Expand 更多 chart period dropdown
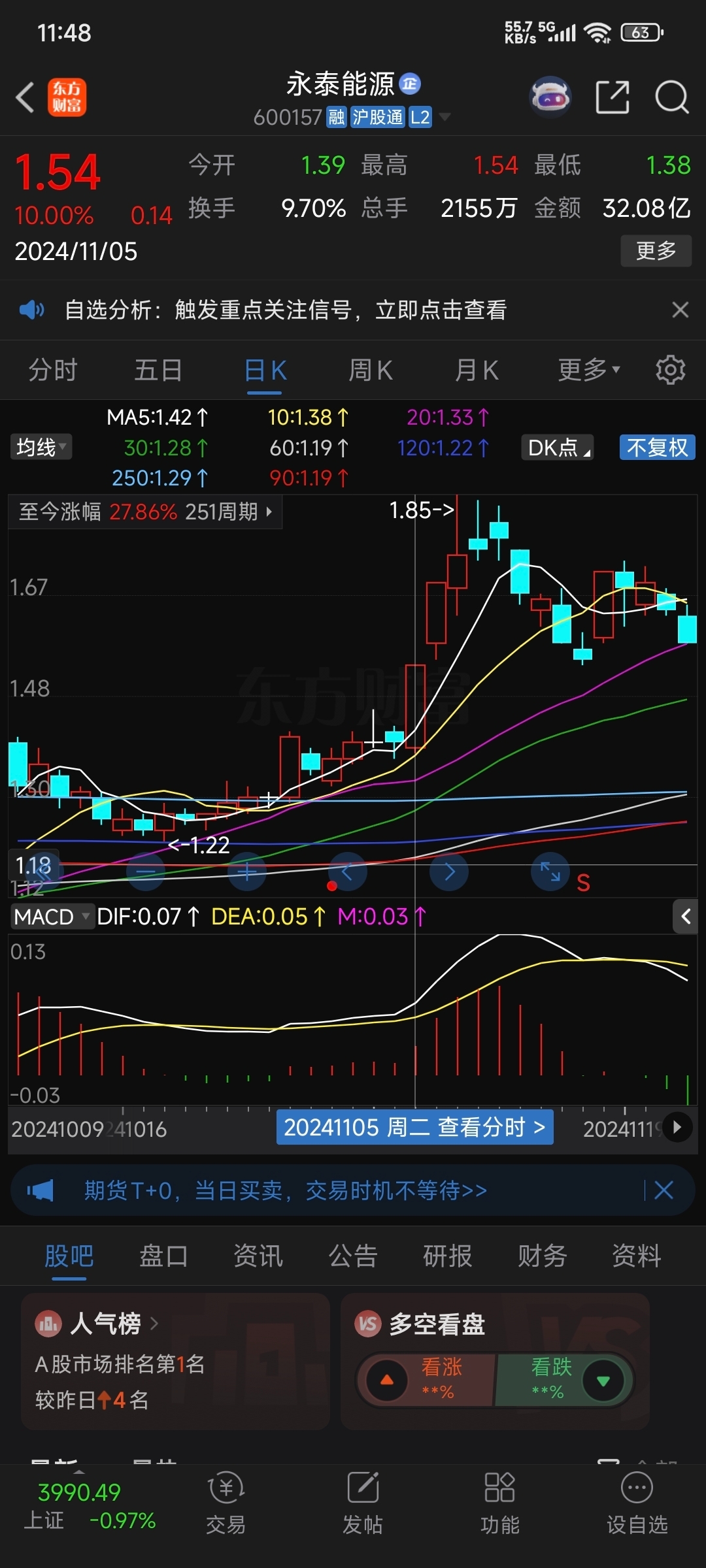The width and height of the screenshot is (706, 1568). pos(588,370)
